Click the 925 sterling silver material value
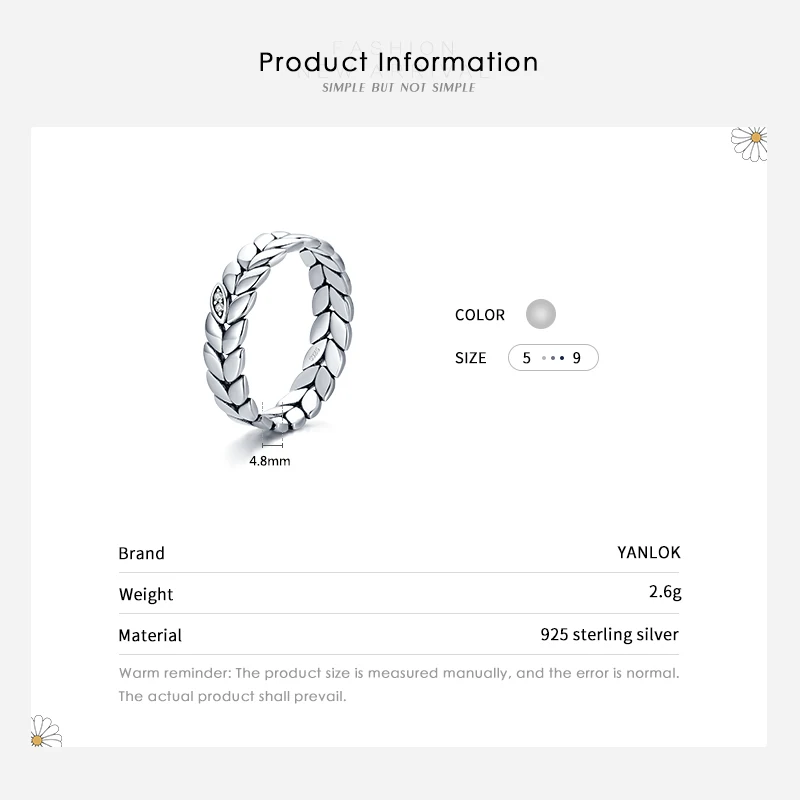Screen dimensions: 800x800 point(609,634)
